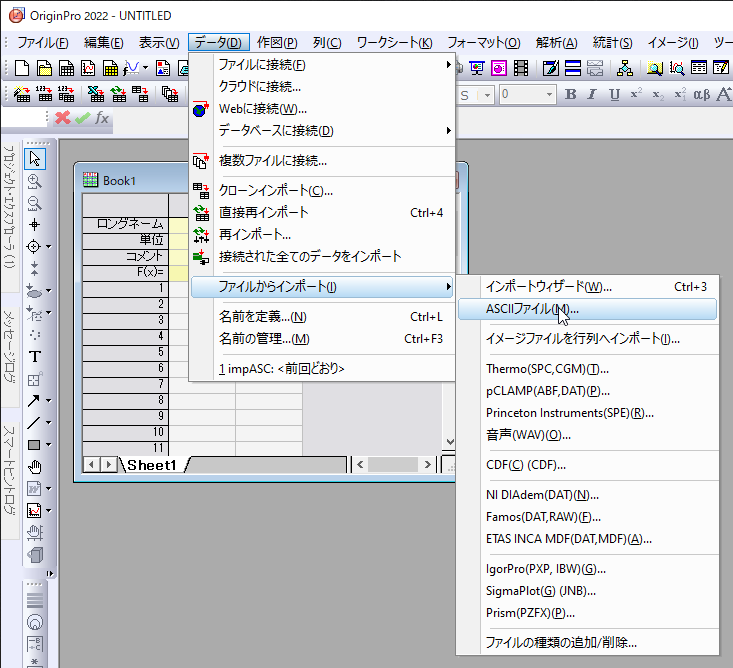
Task: Select クラウドに接続 menu entry
Action: coord(323,86)
